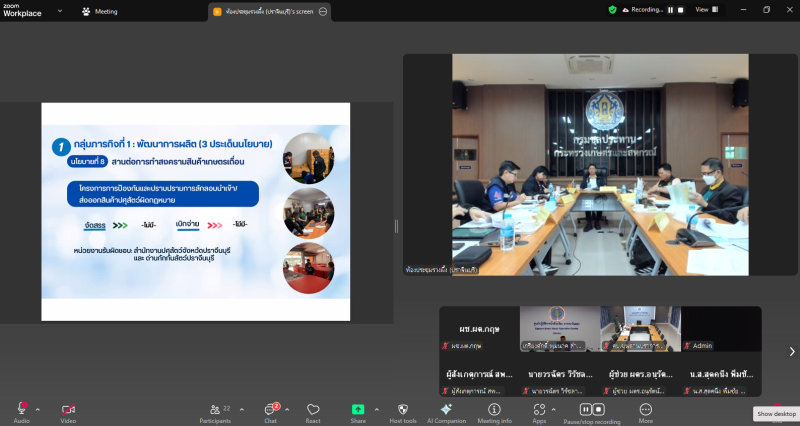
Task: Open the Zoom Workplace dropdown arrow
Action: pyautogui.click(x=59, y=11)
